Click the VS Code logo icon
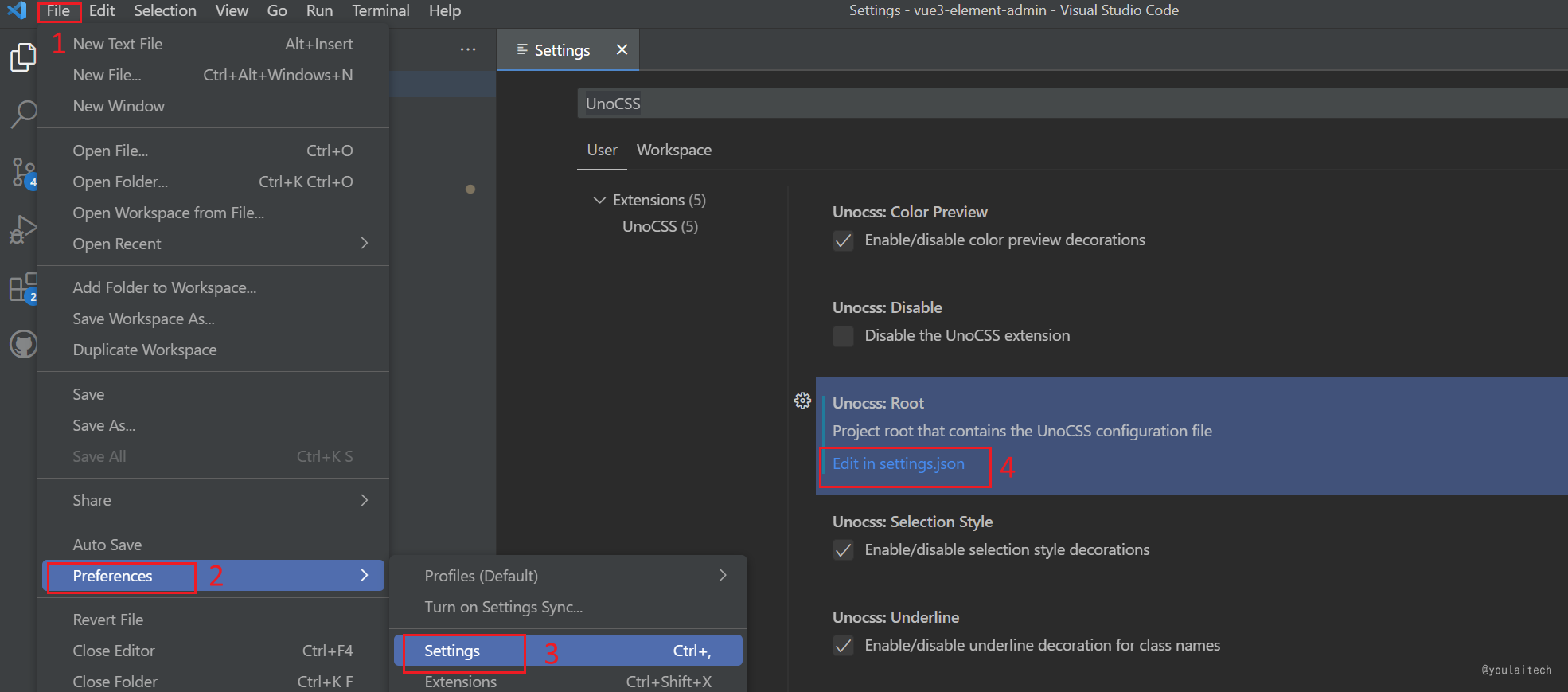This screenshot has width=1568, height=692. pos(17,10)
